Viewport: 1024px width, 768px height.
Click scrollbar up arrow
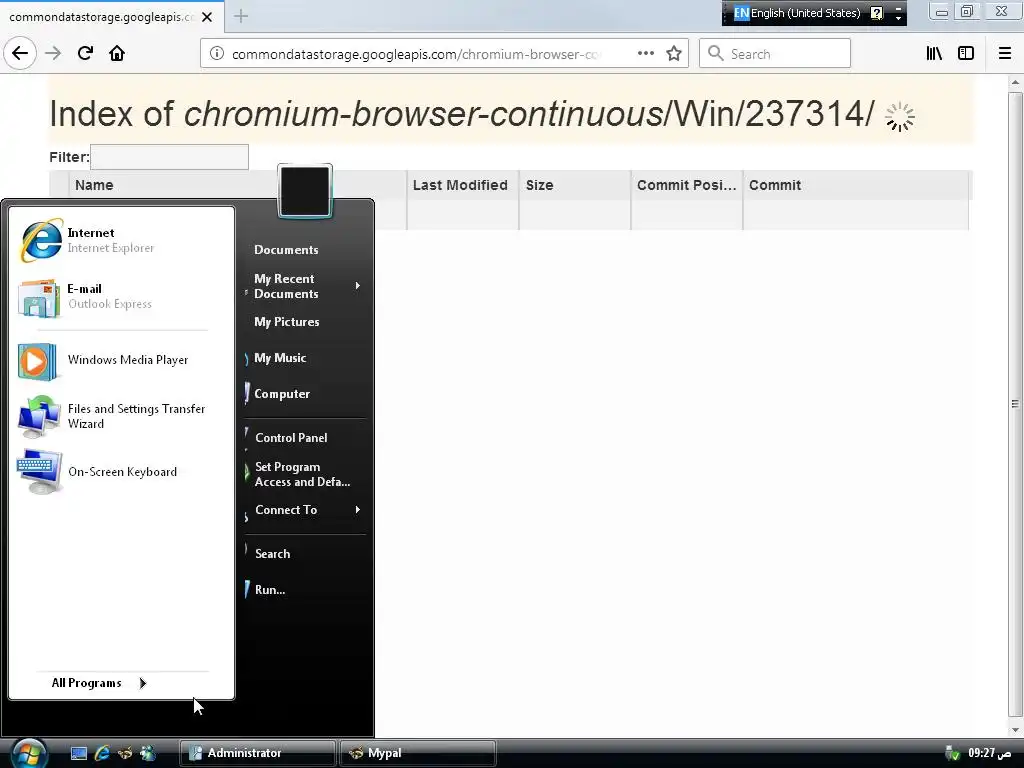pos(1015,82)
